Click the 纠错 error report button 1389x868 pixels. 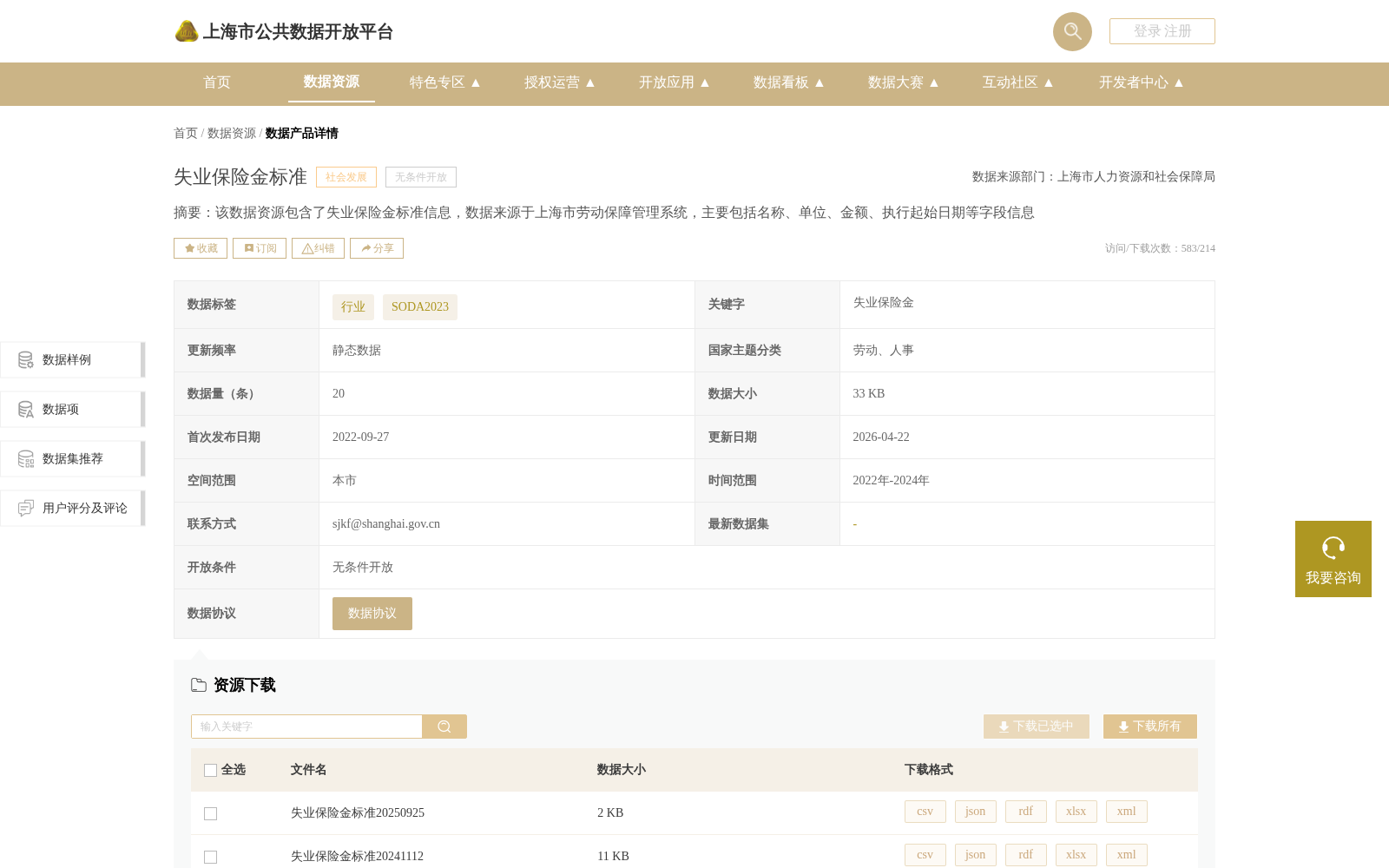(318, 248)
